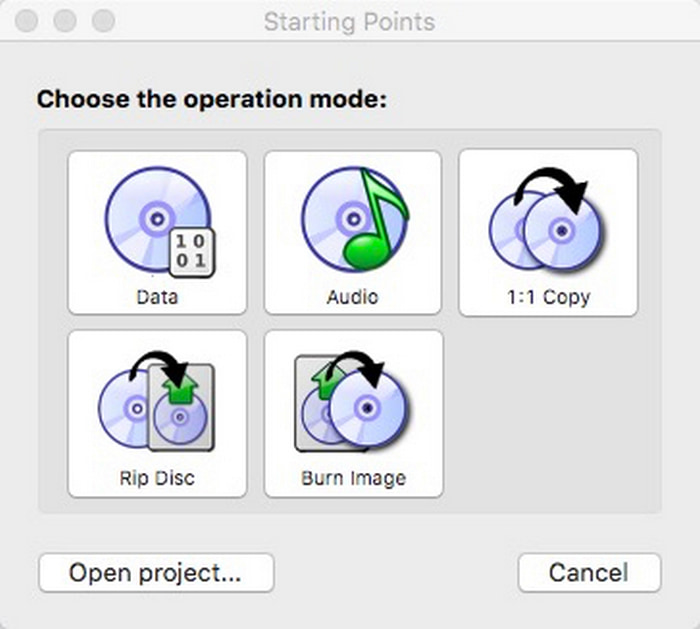
Task: Click the "Burn Image" label text
Action: pos(353,478)
